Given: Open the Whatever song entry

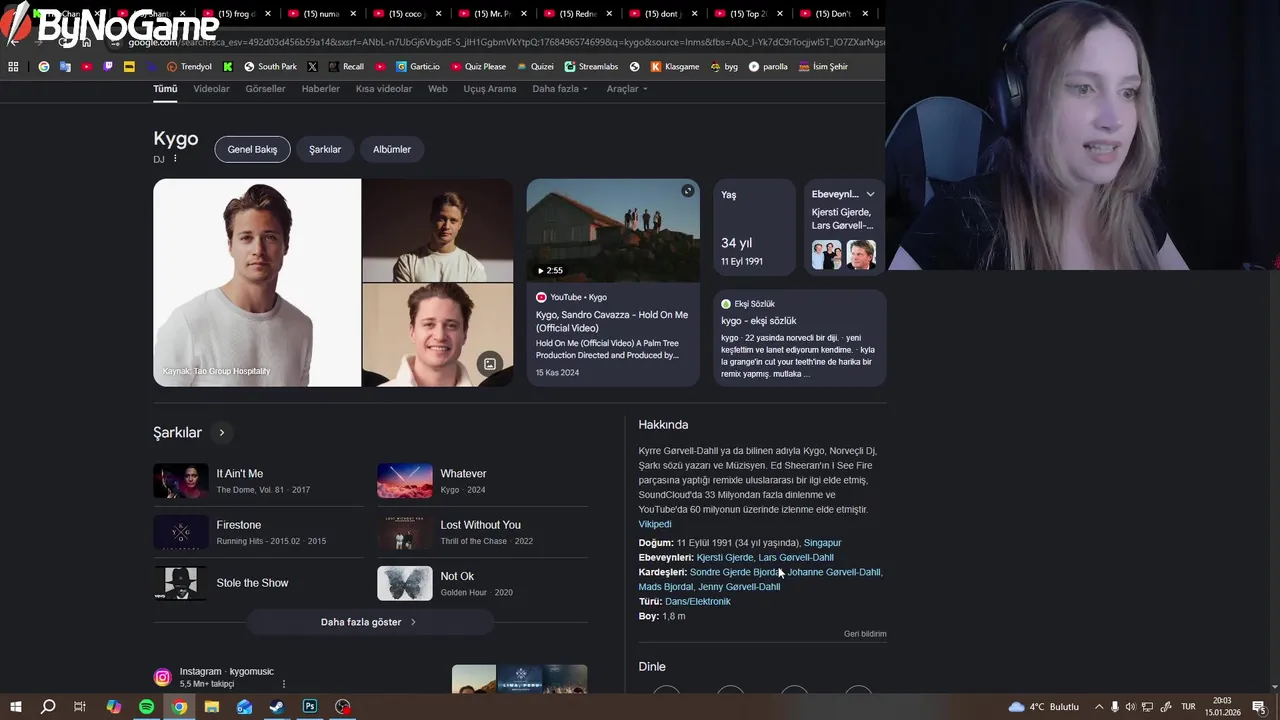Looking at the screenshot, I should pyautogui.click(x=482, y=481).
